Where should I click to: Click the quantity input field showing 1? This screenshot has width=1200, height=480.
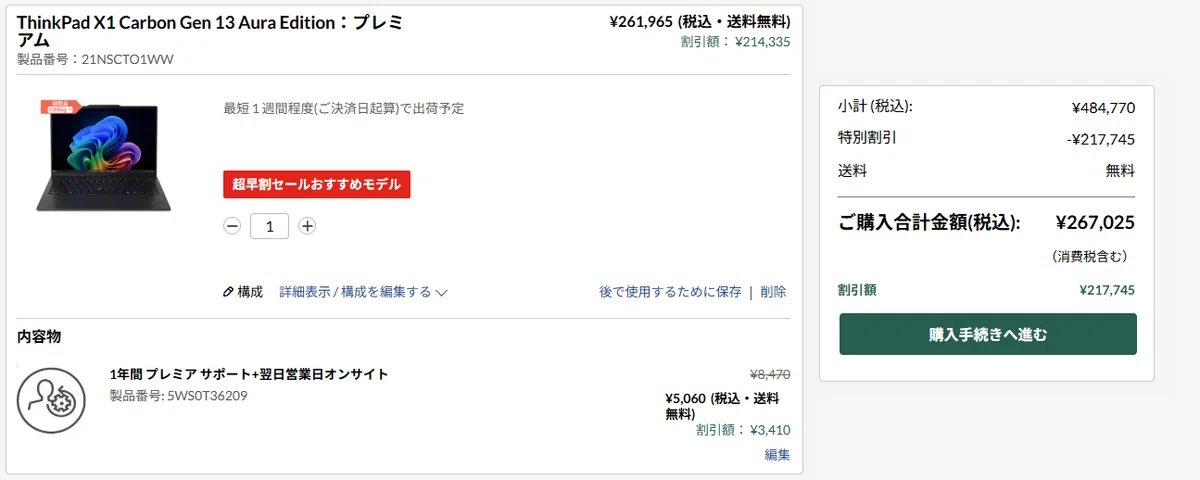click(x=270, y=226)
